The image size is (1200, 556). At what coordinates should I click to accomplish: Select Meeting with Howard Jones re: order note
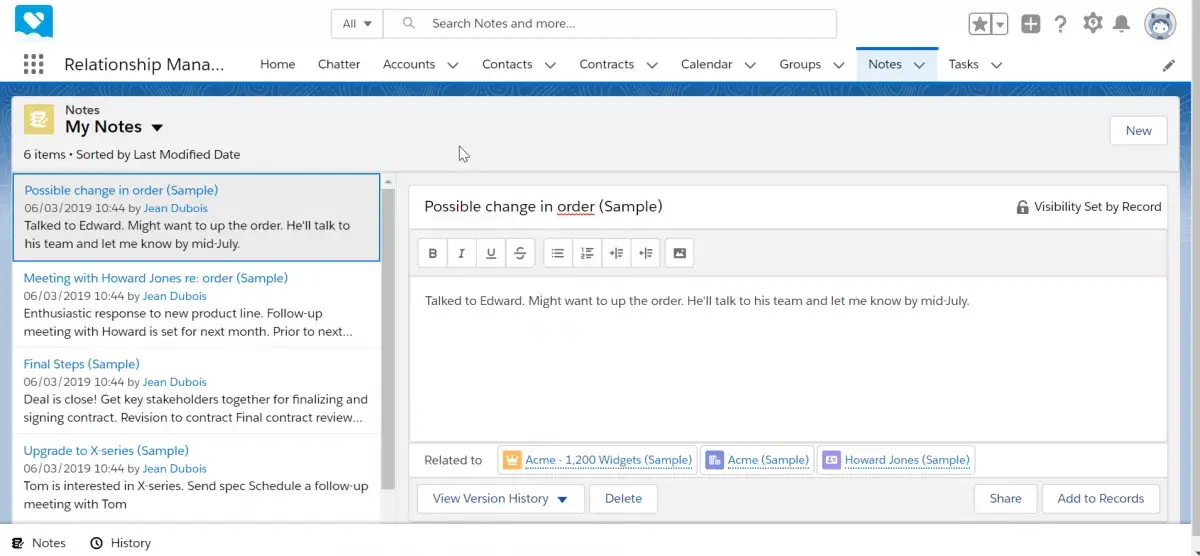point(196,304)
